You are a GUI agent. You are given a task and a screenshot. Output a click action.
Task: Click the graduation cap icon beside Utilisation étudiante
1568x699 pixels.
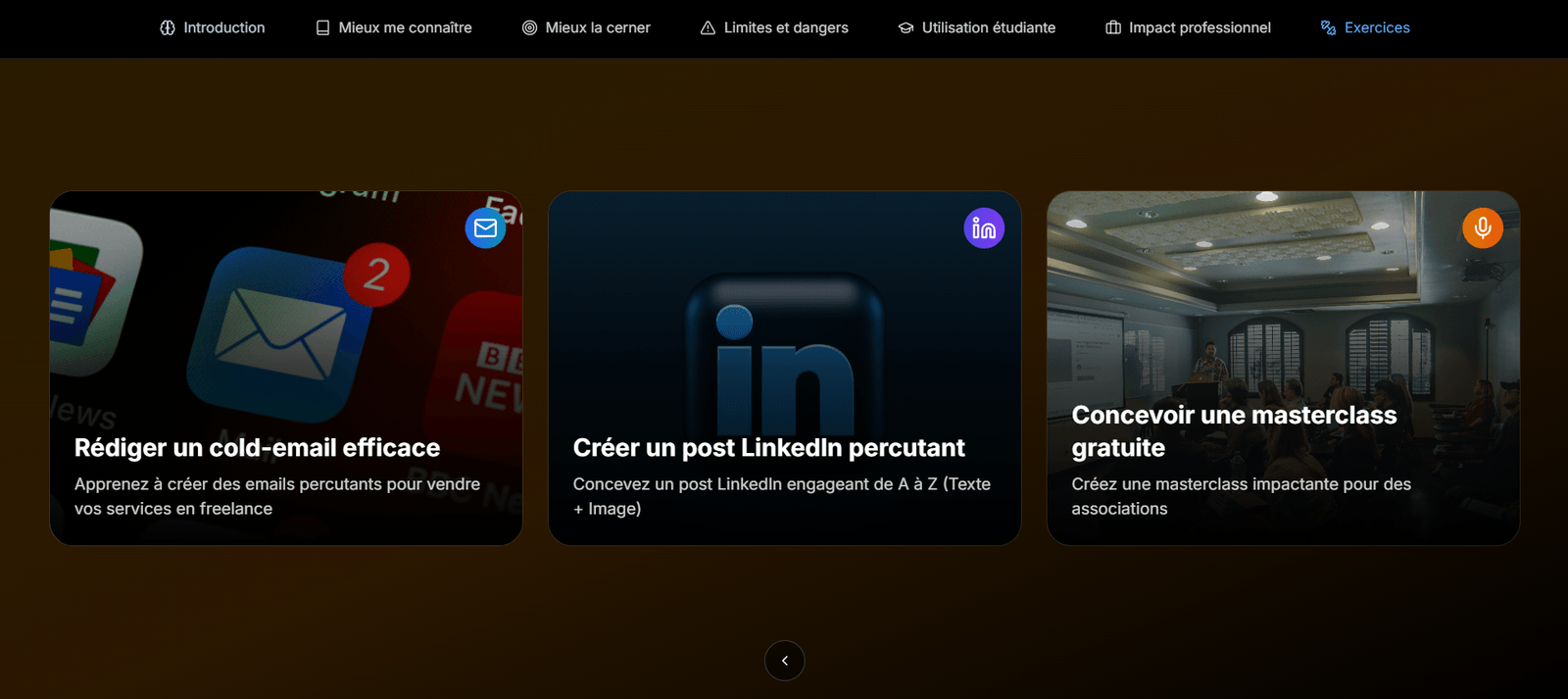(906, 27)
